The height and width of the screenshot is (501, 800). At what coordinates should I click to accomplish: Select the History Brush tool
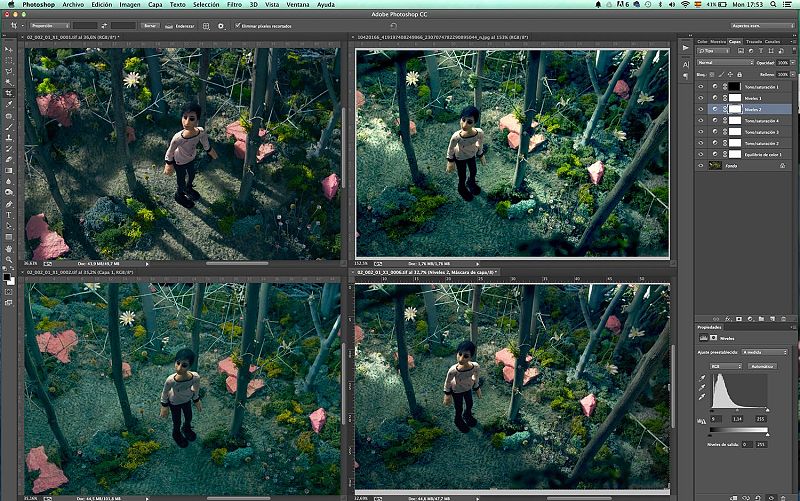pos(9,148)
